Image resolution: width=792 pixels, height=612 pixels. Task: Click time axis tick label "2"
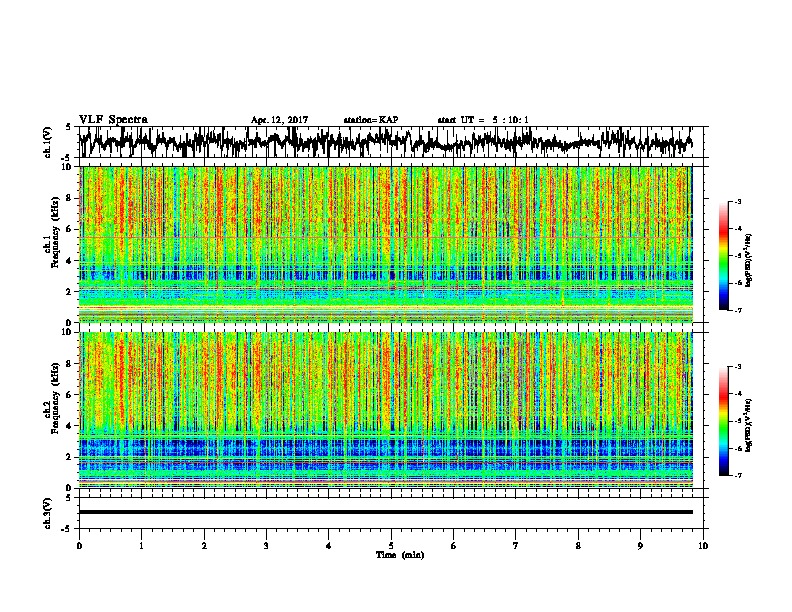pyautogui.click(x=204, y=546)
